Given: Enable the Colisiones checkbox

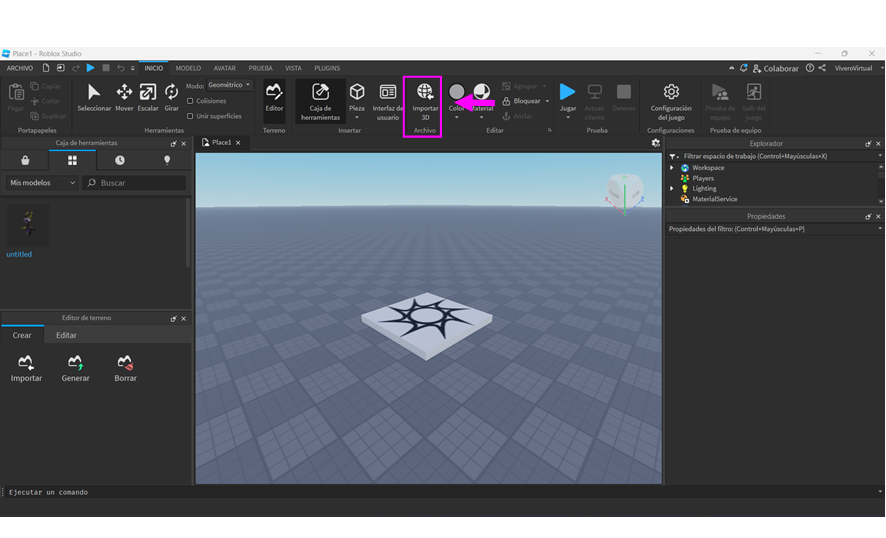Looking at the screenshot, I should pyautogui.click(x=191, y=101).
